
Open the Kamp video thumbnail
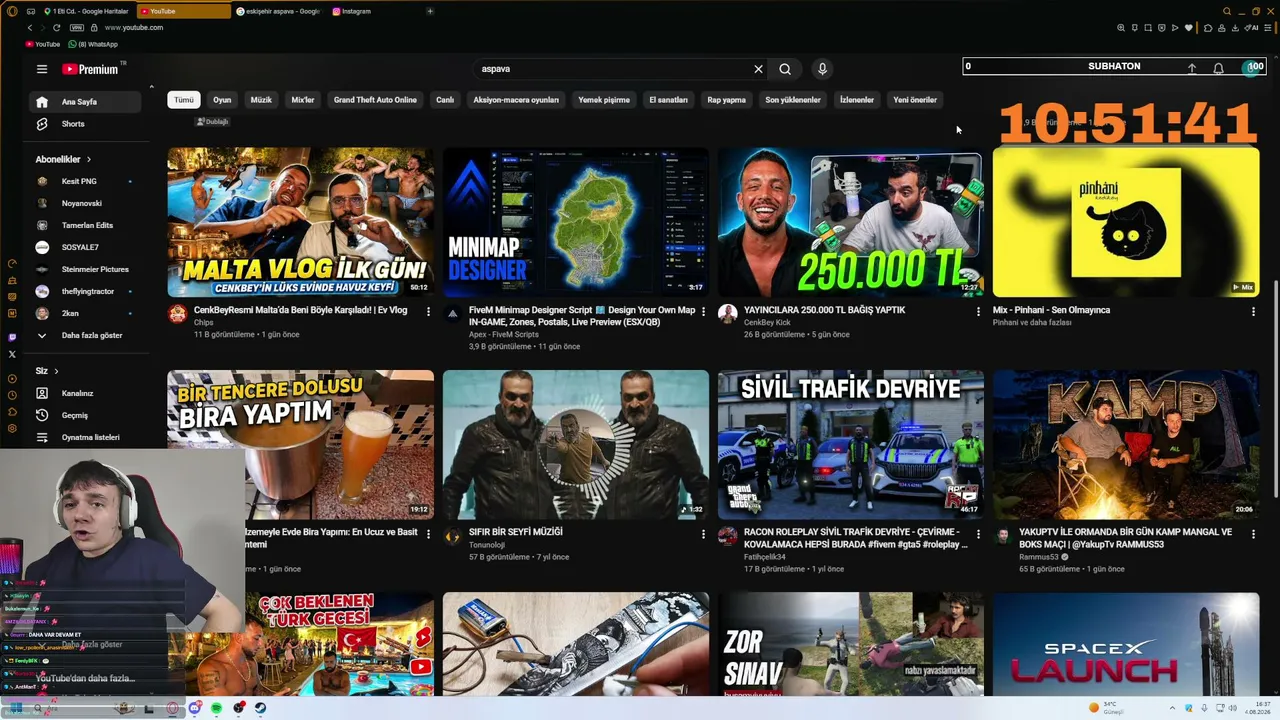[x=1126, y=445]
